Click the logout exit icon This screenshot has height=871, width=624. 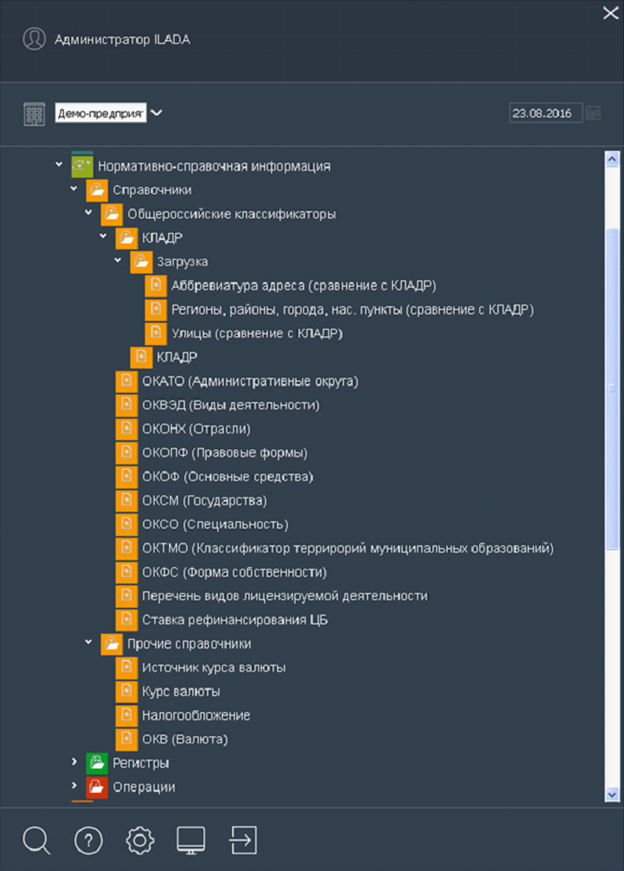click(x=243, y=840)
